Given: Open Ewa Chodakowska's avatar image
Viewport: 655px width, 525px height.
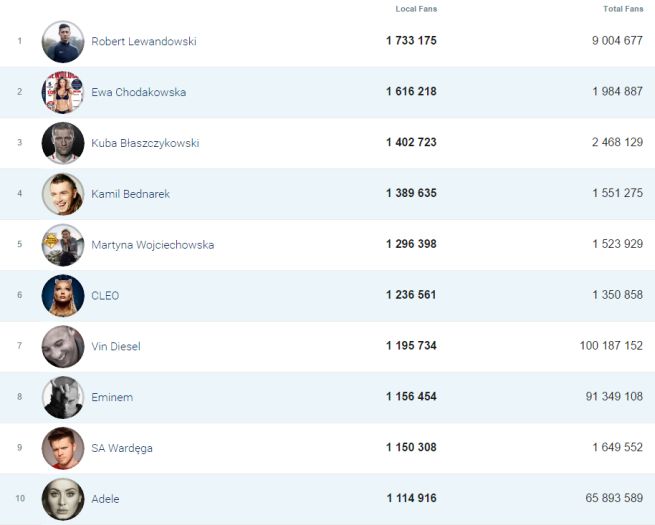Looking at the screenshot, I should click(x=63, y=93).
